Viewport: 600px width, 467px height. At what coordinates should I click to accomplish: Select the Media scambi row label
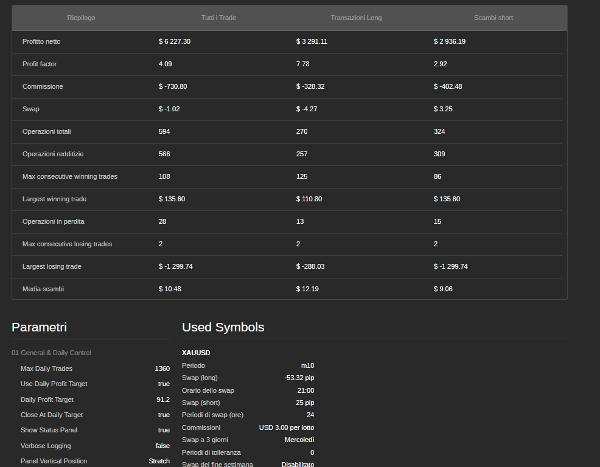click(x=43, y=289)
